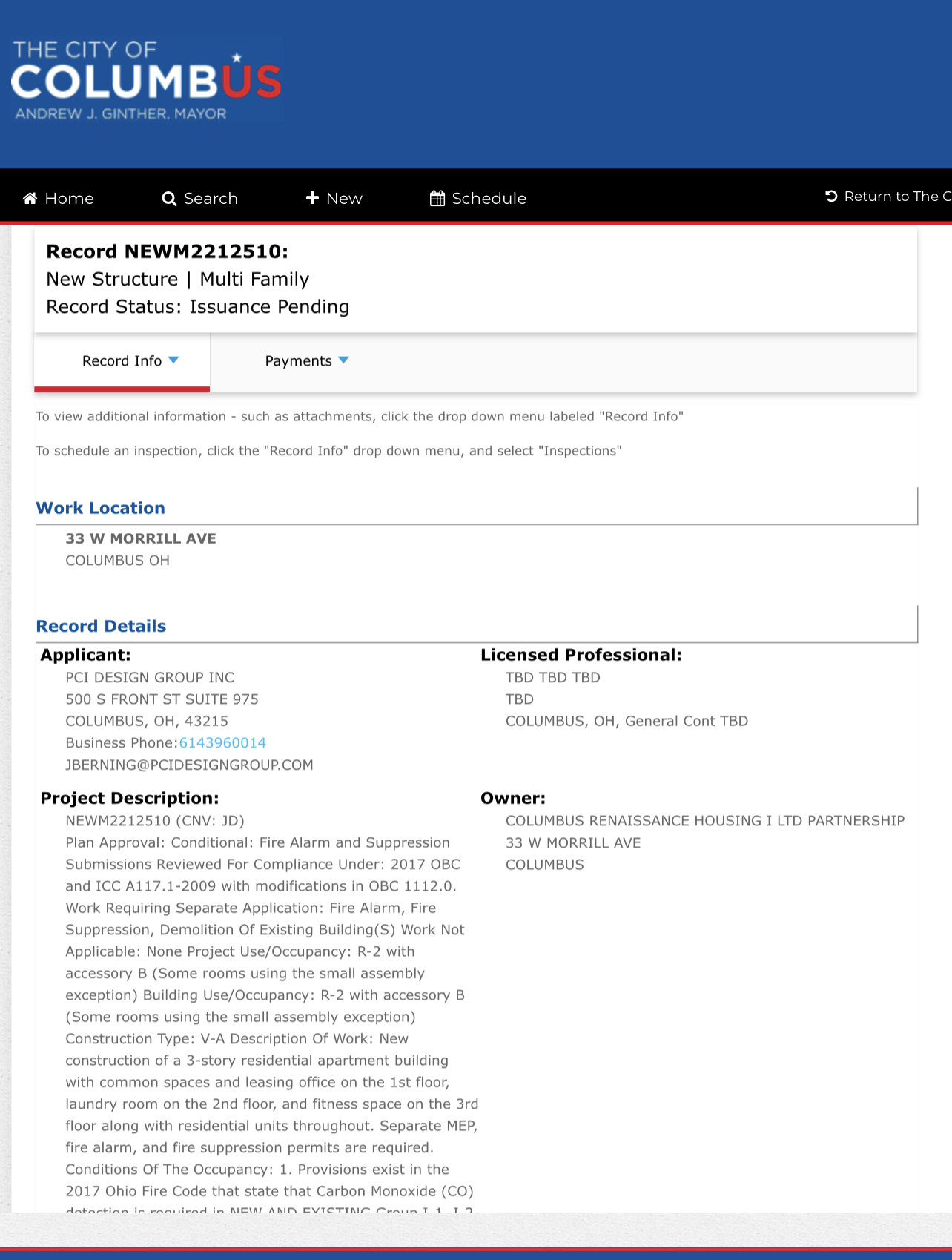Click the plus icon beside New
The width and height of the screenshot is (952, 1260).
coord(313,198)
